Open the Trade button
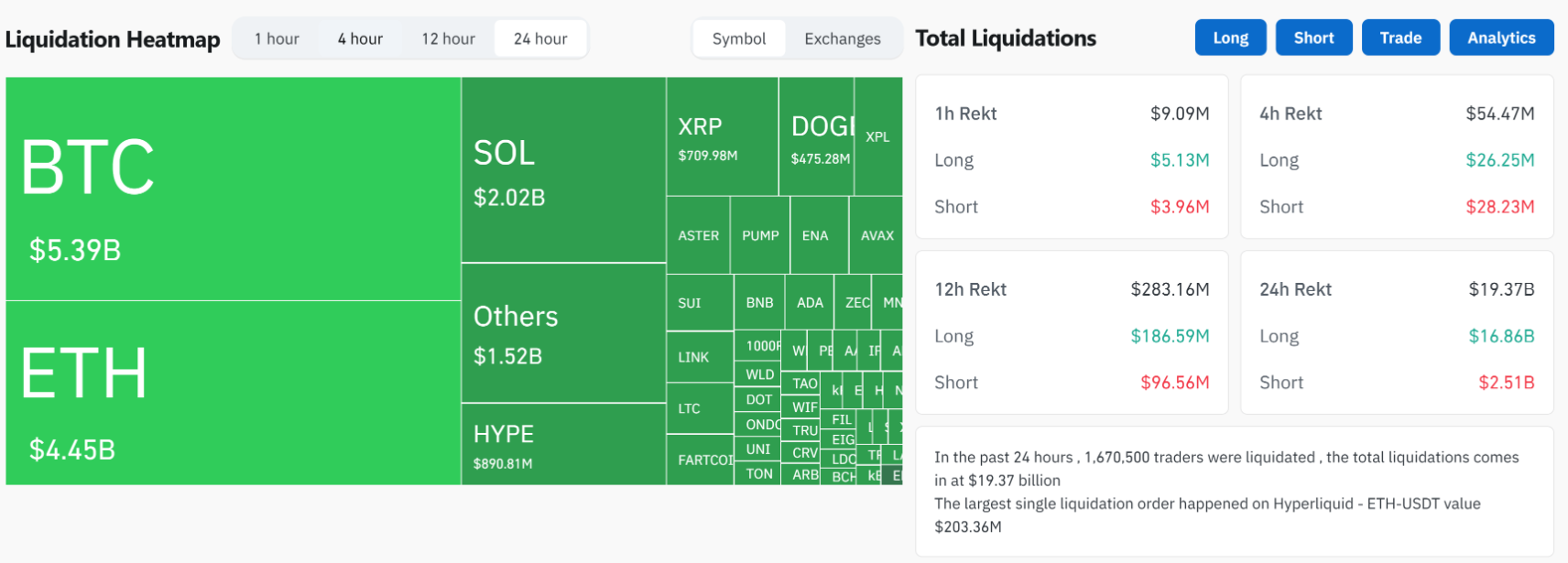The height and width of the screenshot is (563, 1568). (1400, 38)
